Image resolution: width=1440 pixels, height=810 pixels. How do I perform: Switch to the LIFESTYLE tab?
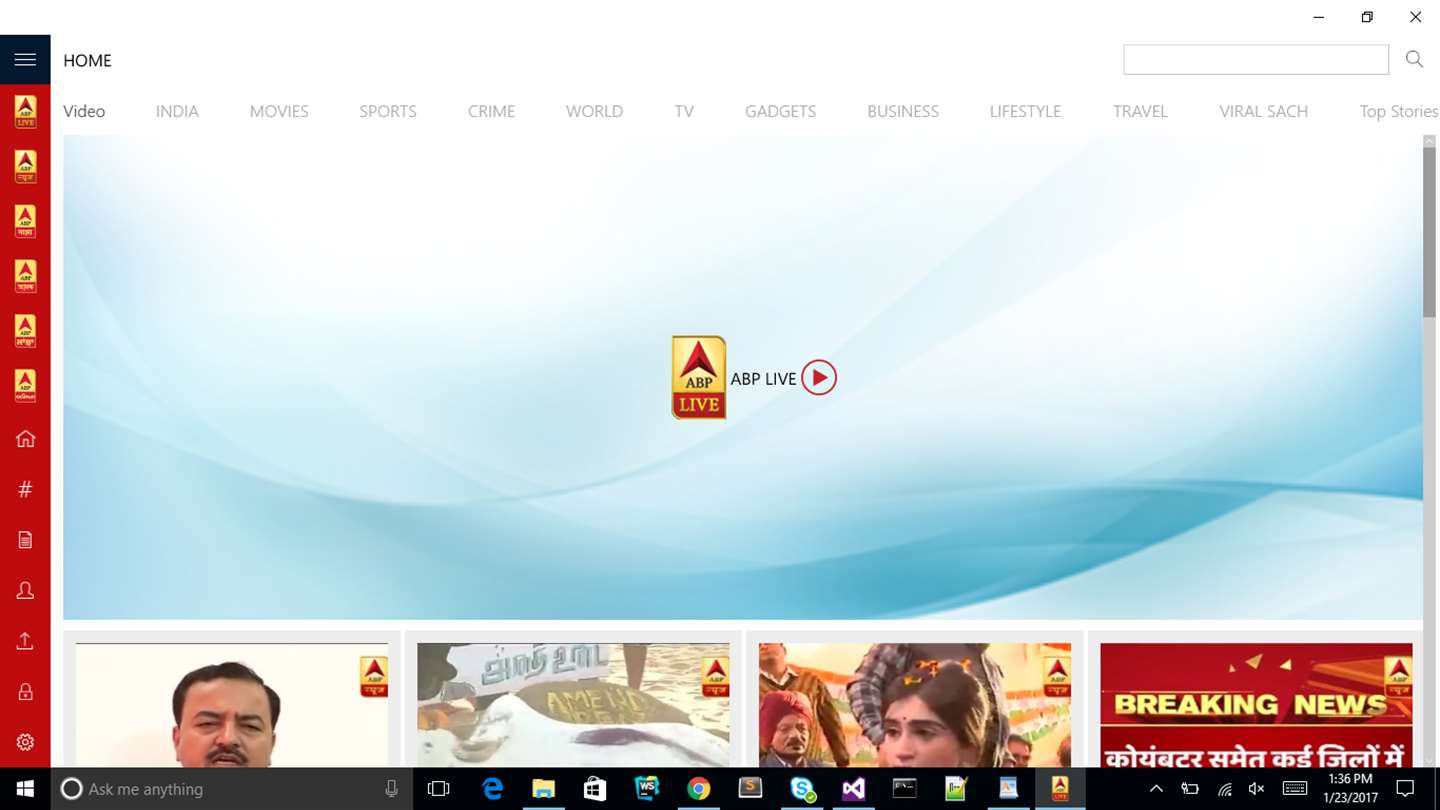point(1025,111)
